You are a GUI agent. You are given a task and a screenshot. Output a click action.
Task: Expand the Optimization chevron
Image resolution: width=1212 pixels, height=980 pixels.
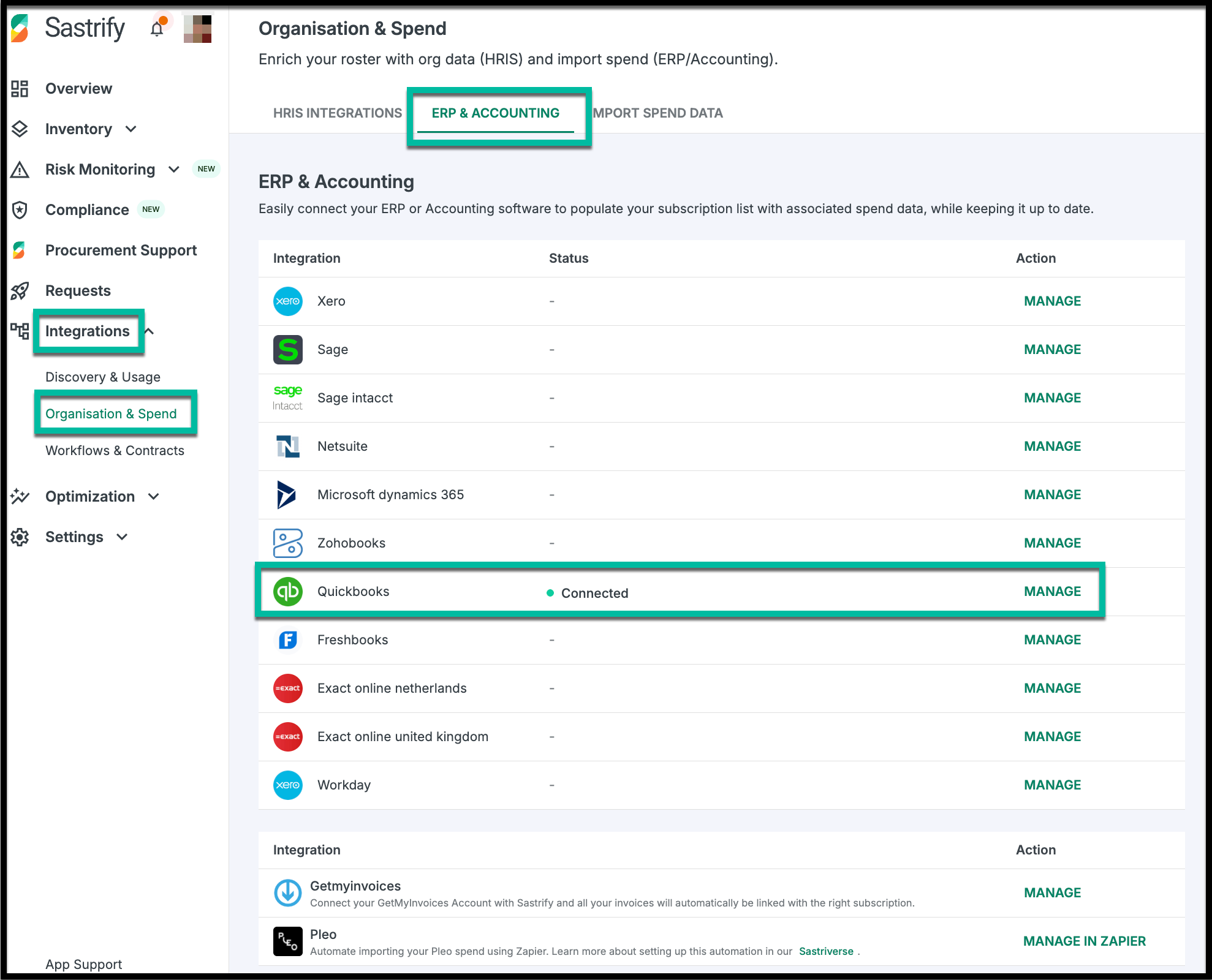(154, 497)
